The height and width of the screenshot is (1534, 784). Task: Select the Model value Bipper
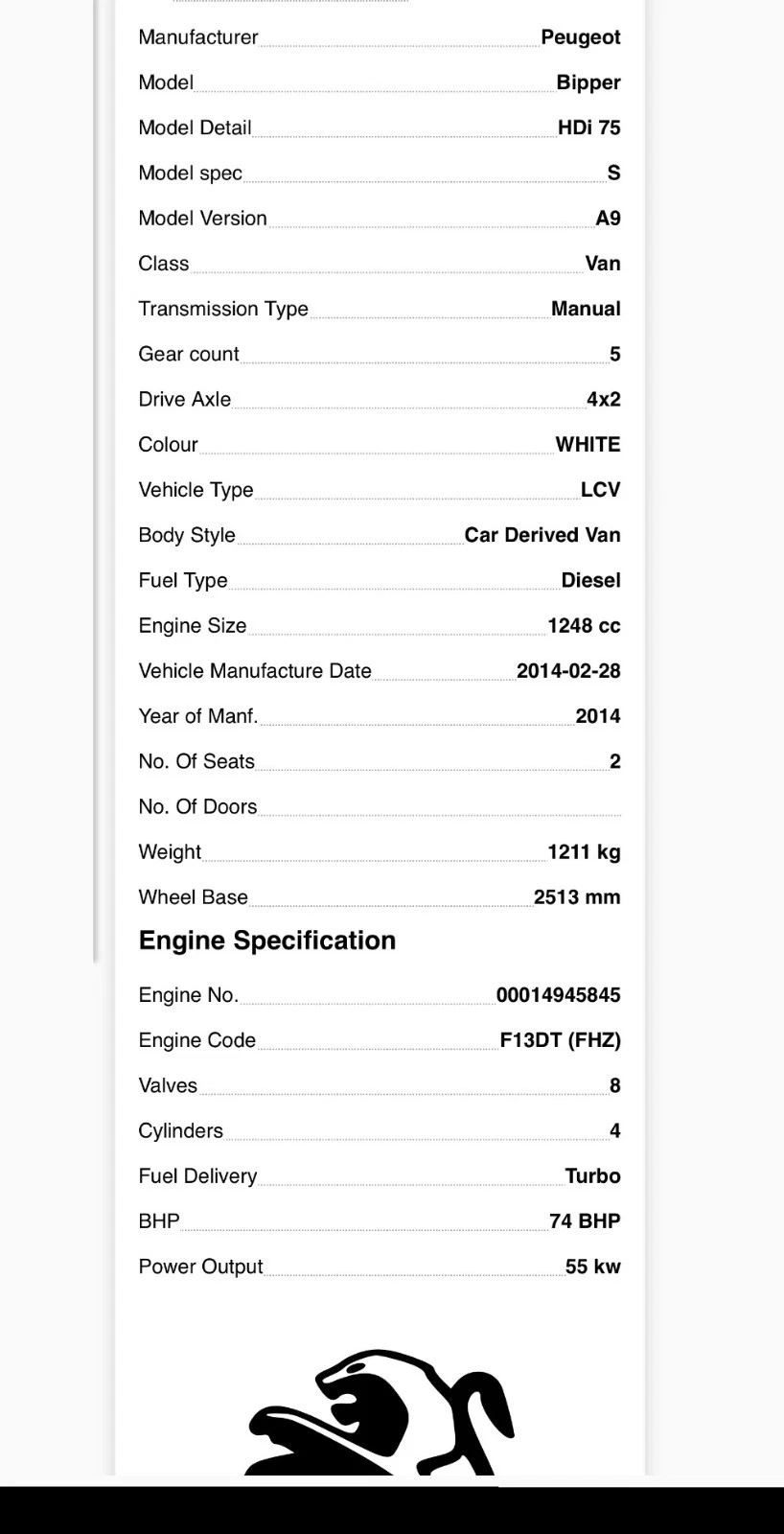click(588, 82)
